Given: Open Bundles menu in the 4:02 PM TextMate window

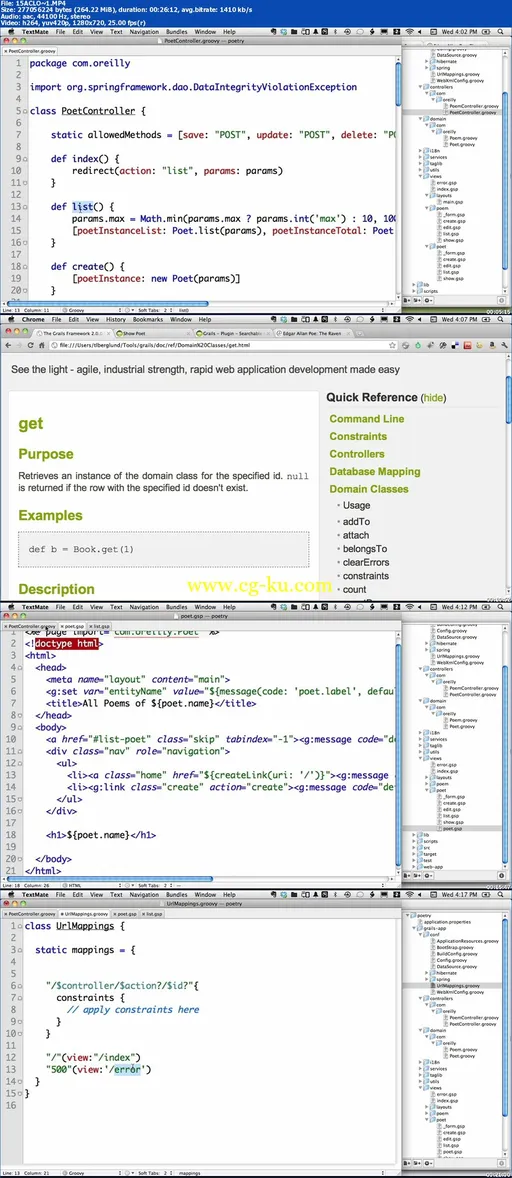Looking at the screenshot, I should click(x=177, y=32).
